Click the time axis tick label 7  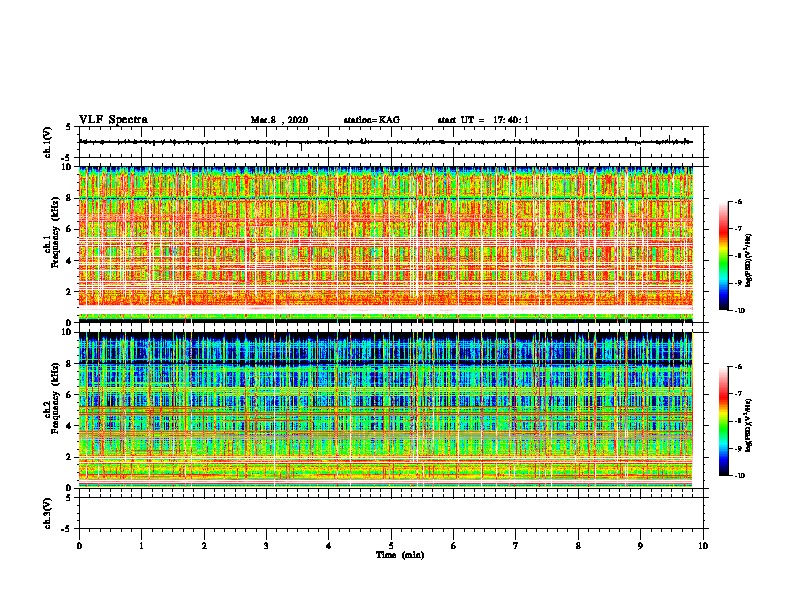[516, 546]
